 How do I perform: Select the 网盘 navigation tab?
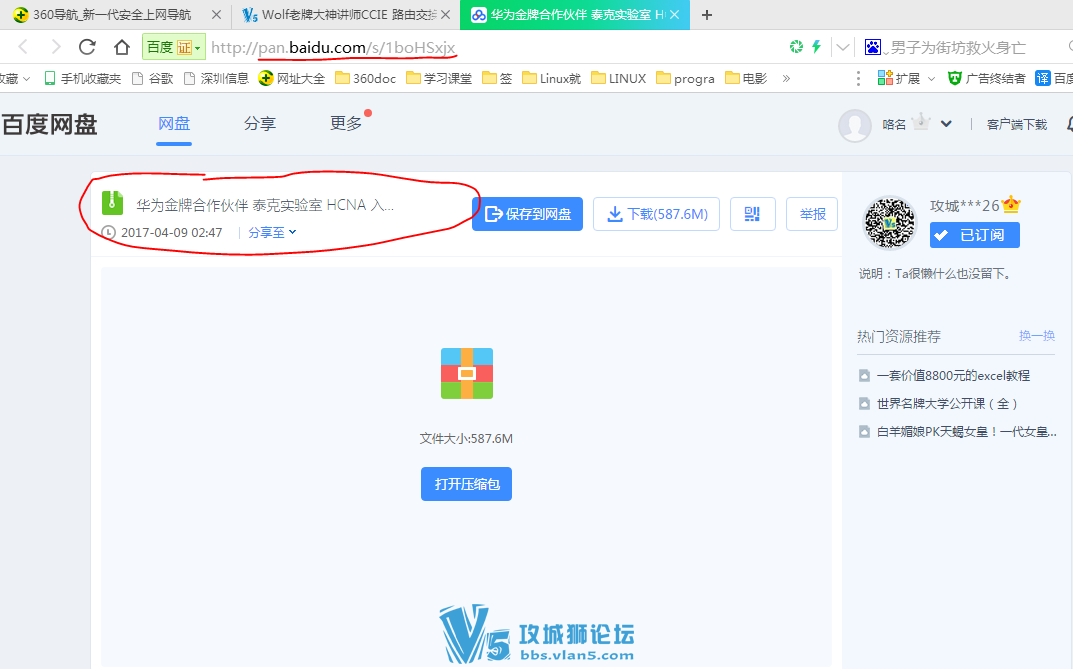coord(174,124)
